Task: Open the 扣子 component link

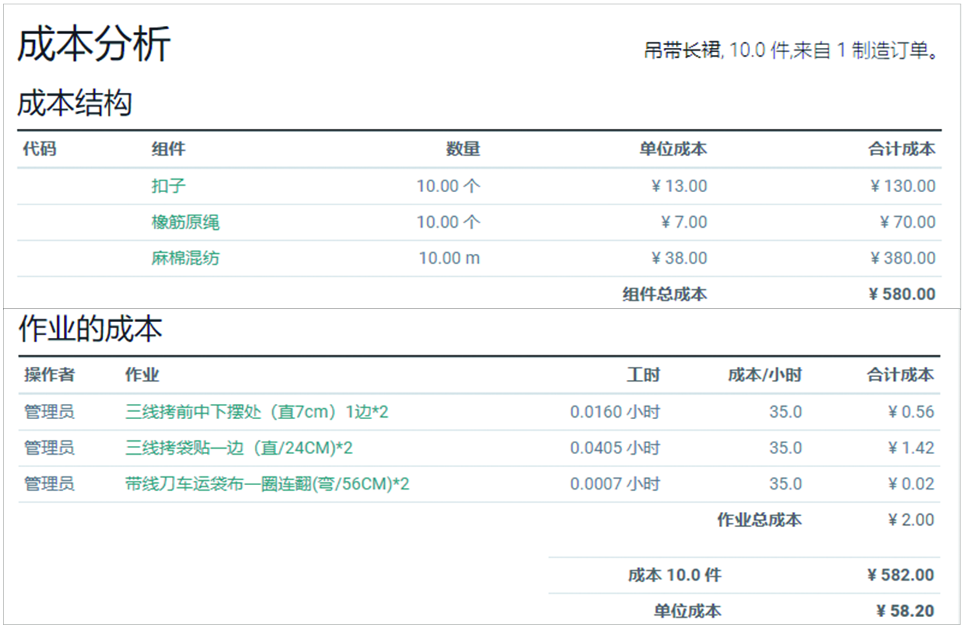Action: coord(169,186)
